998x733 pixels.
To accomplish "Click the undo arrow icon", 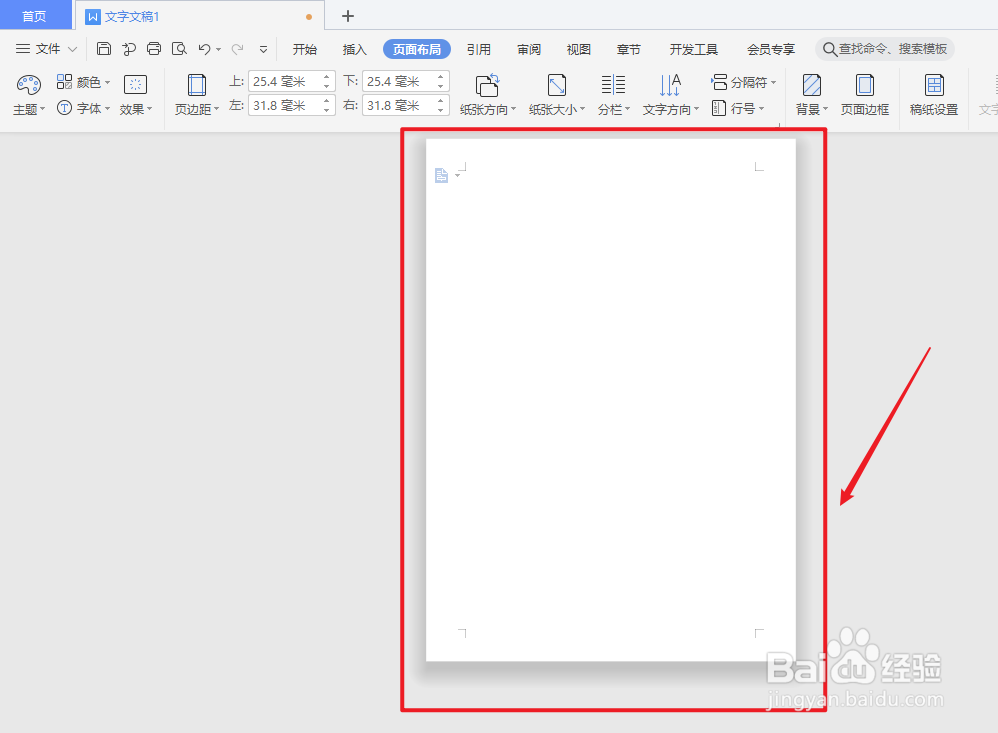I will 204,49.
